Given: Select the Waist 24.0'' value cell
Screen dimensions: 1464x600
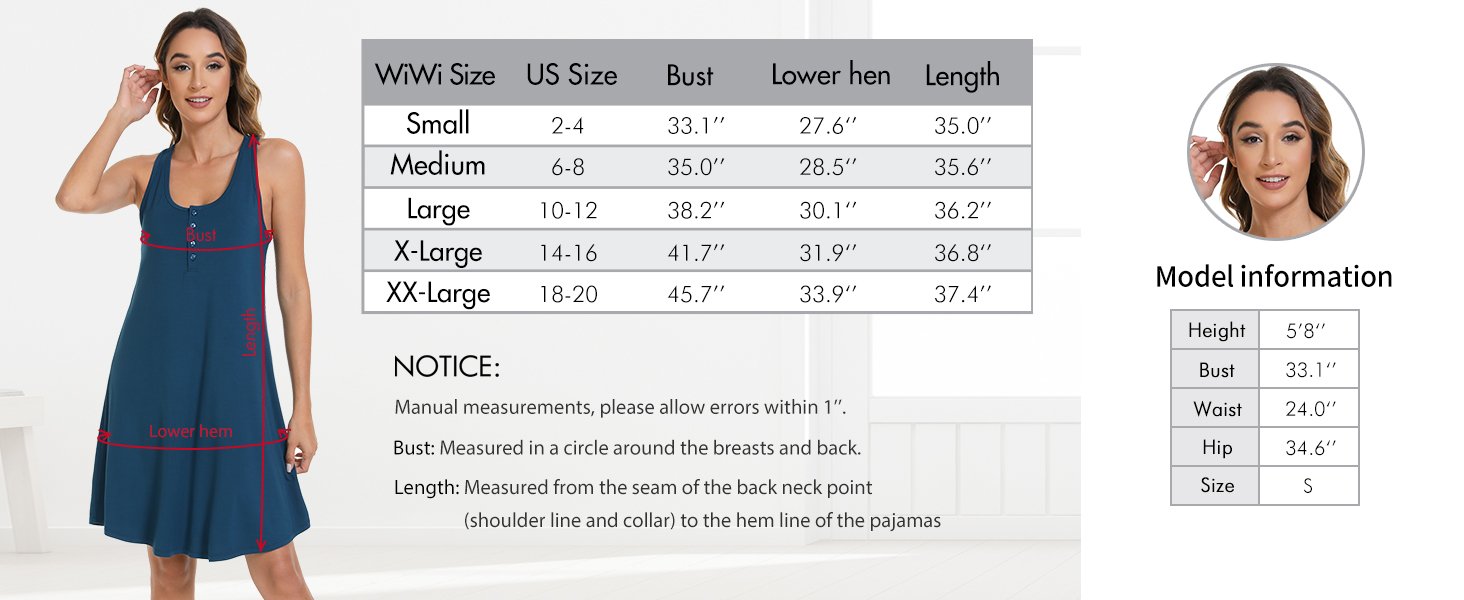Looking at the screenshot, I should coord(1309,408).
